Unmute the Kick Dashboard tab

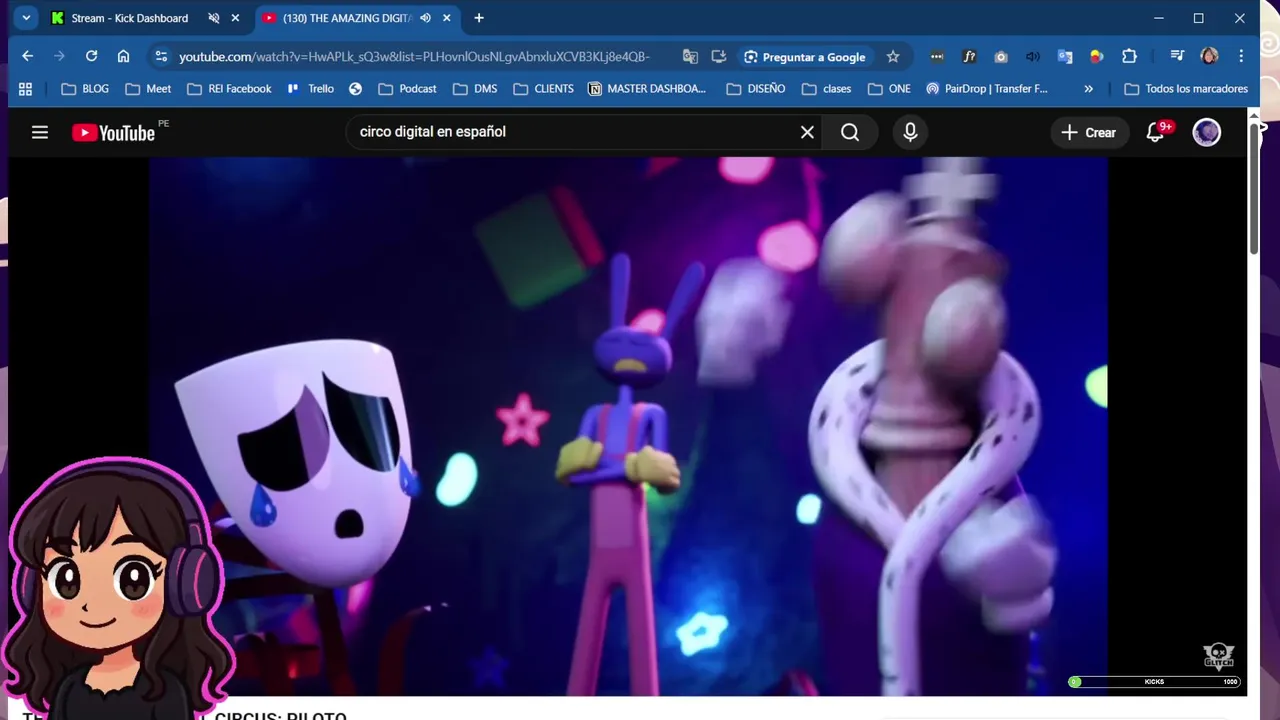(214, 18)
